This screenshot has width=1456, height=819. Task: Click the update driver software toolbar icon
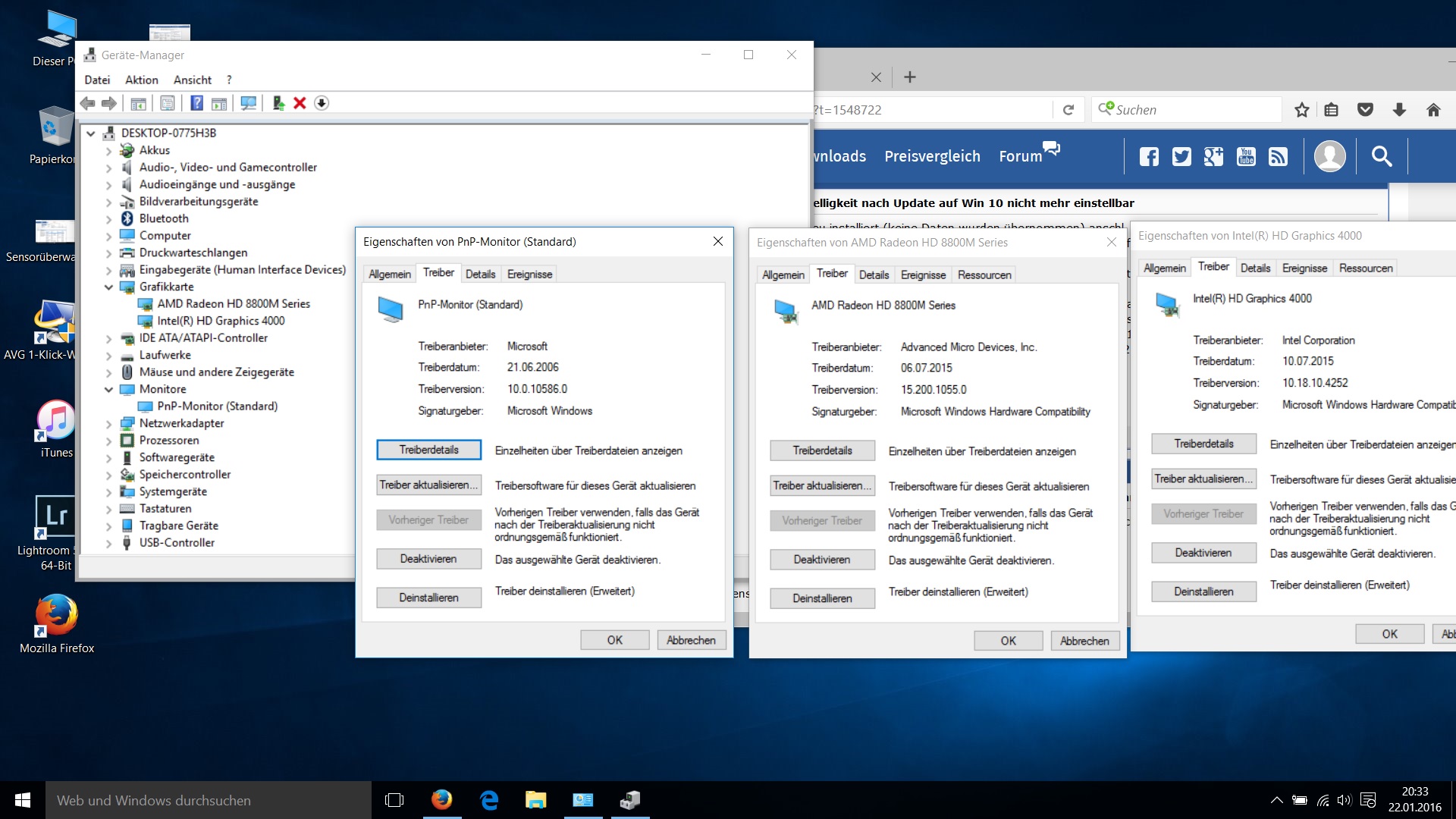coord(278,103)
